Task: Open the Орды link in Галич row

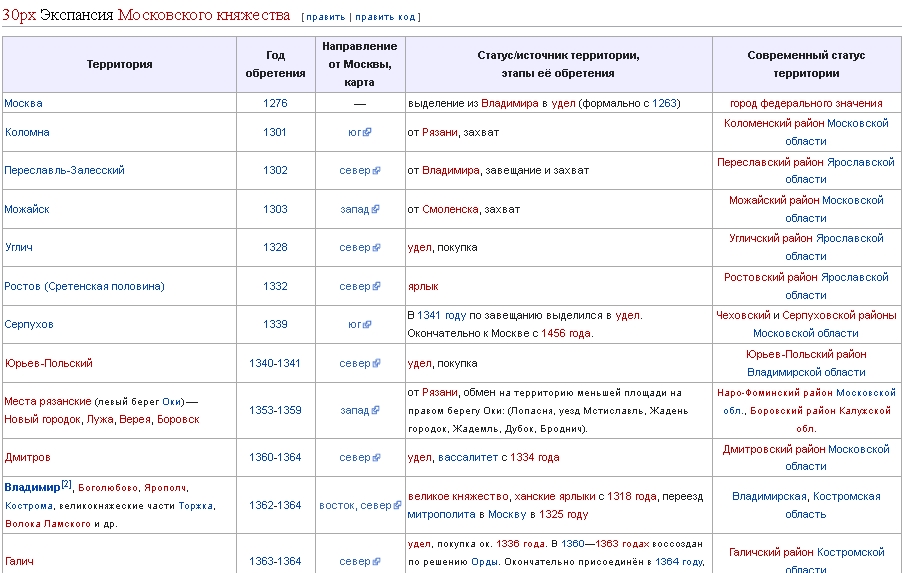Action: (x=485, y=562)
